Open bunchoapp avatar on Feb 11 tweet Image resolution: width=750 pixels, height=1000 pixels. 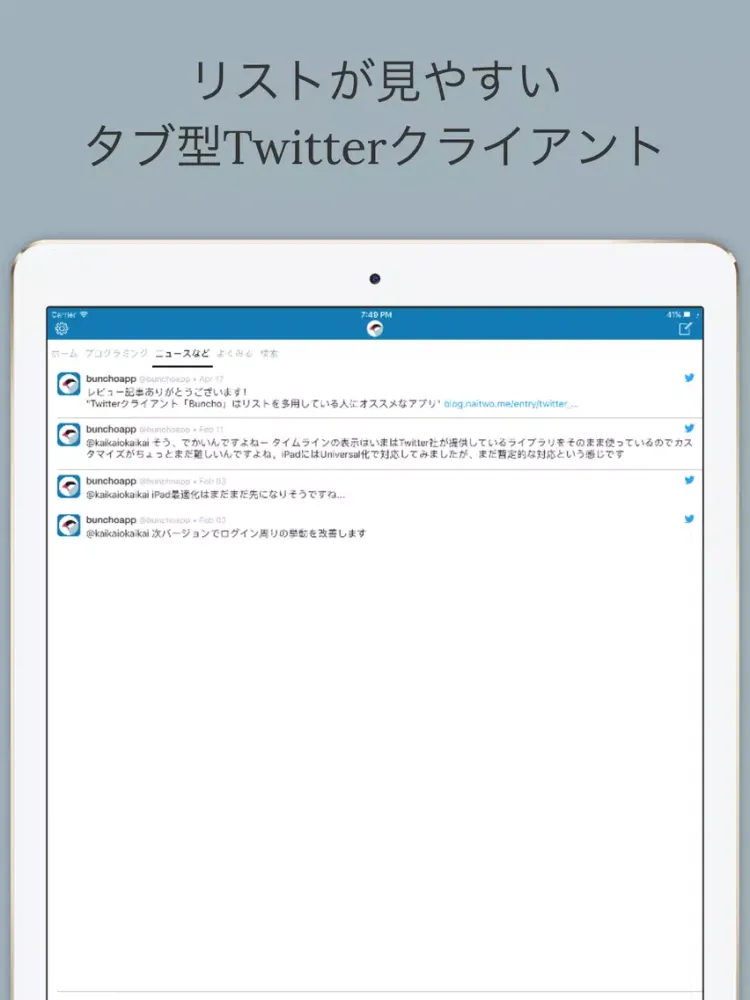tap(69, 435)
